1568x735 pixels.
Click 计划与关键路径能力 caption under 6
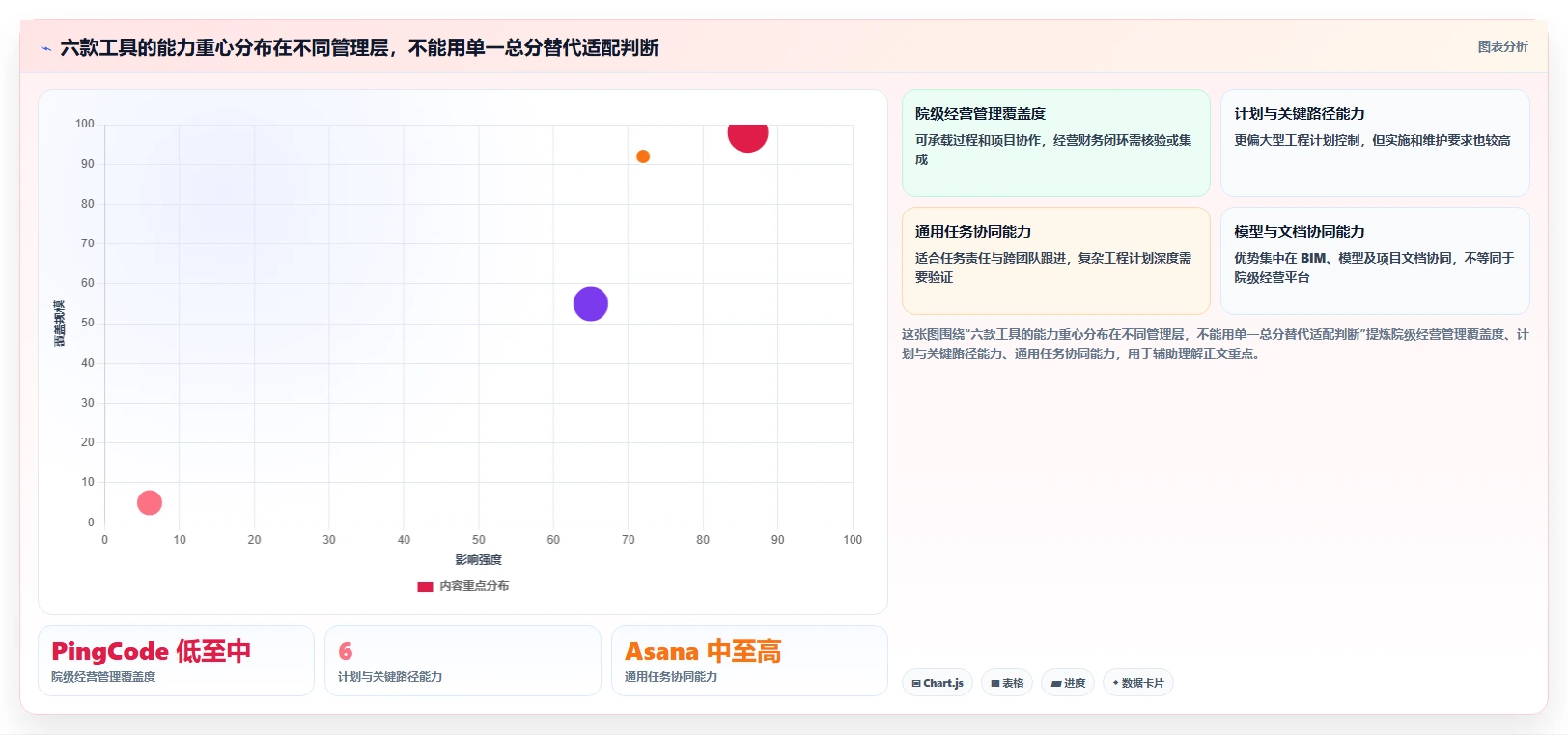tap(390, 677)
